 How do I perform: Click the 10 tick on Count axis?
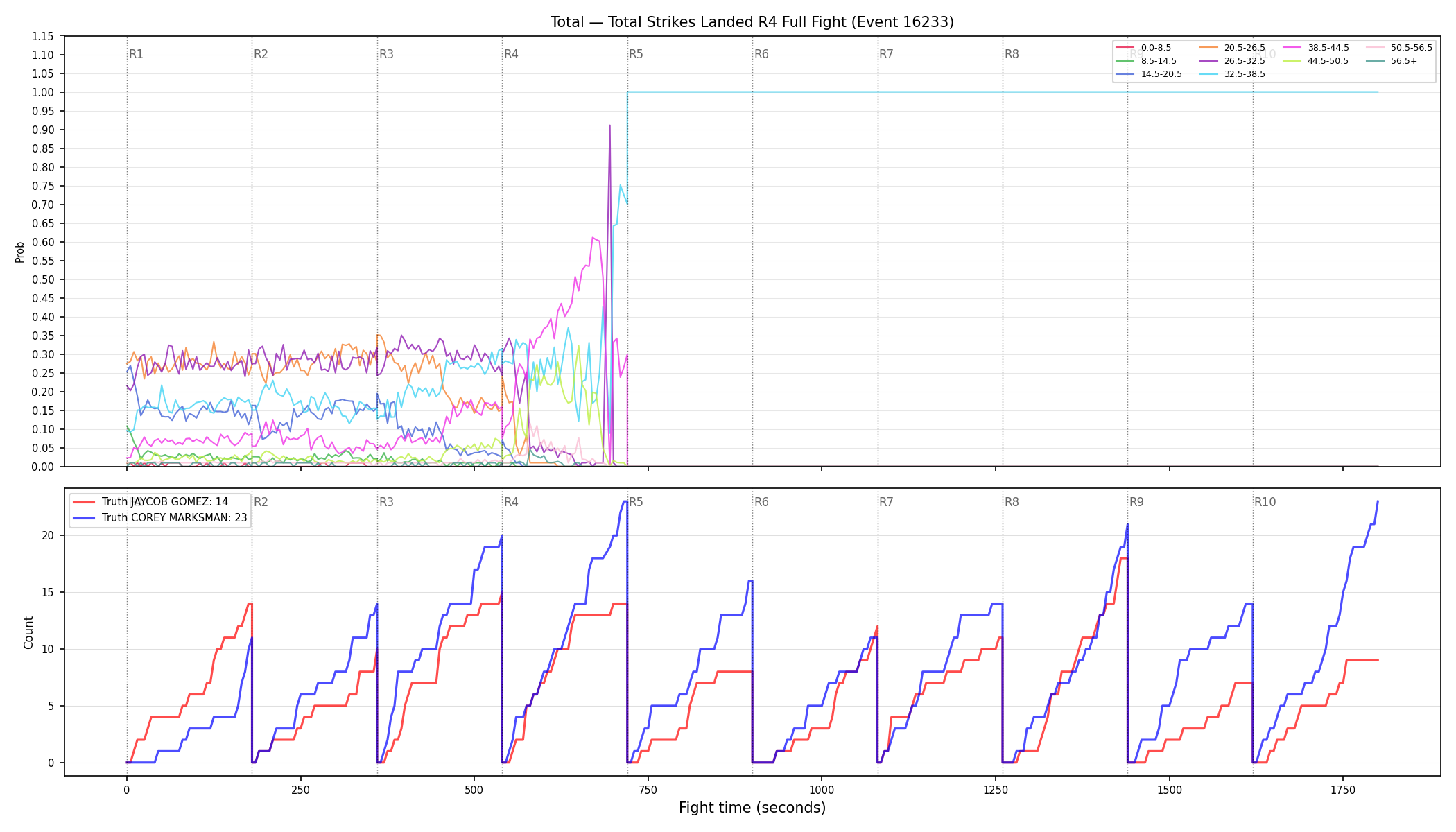48,650
